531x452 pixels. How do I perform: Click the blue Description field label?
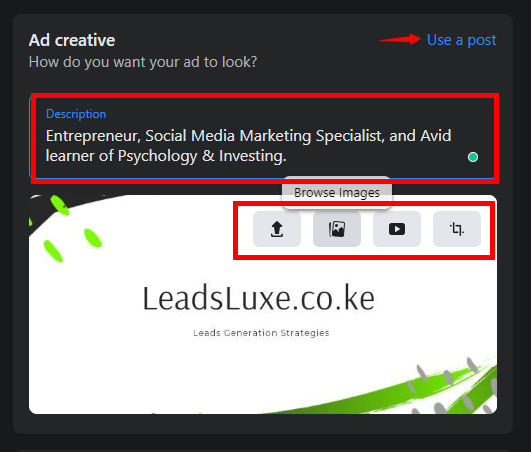[x=76, y=114]
